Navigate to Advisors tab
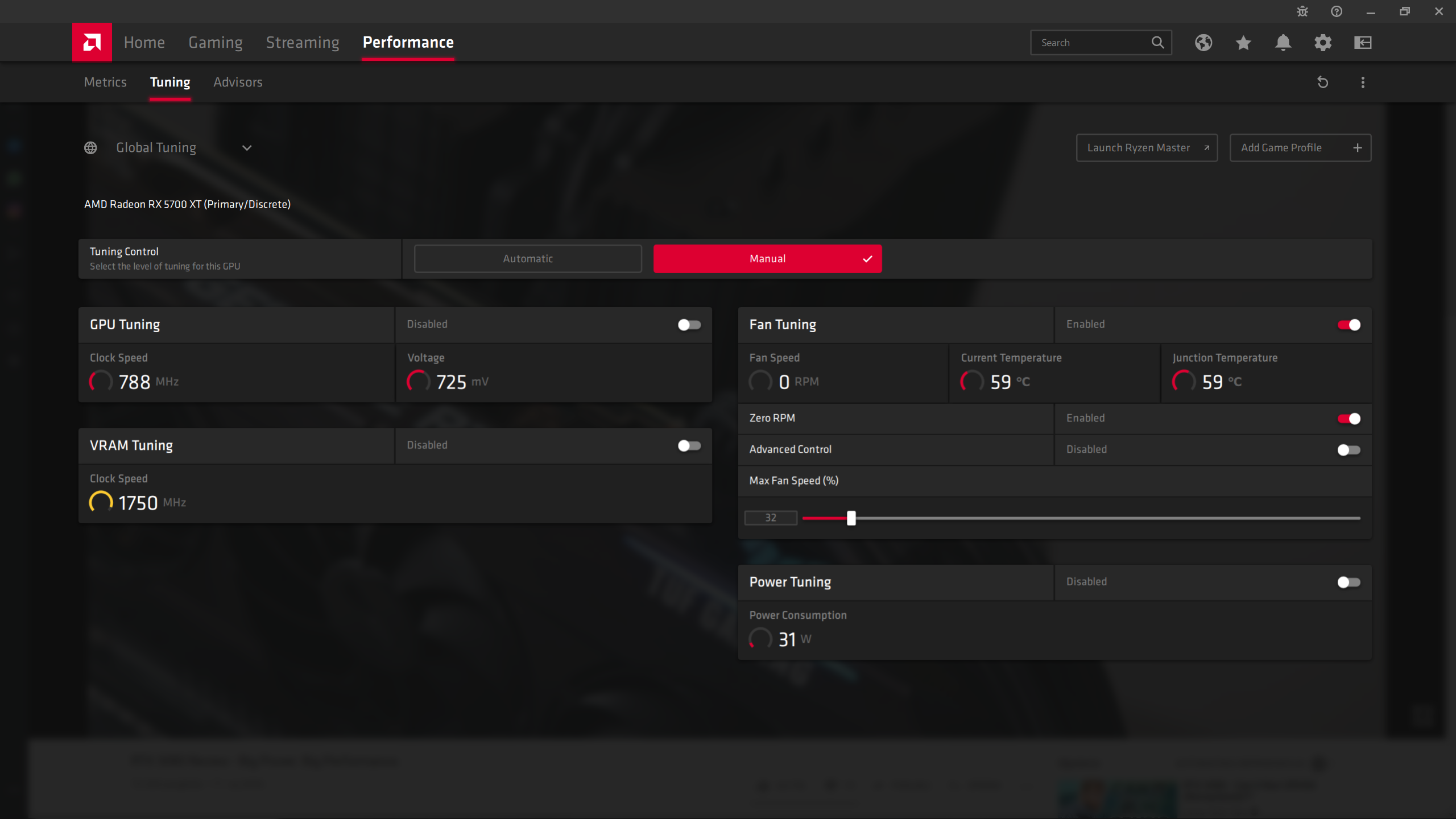 point(238,82)
